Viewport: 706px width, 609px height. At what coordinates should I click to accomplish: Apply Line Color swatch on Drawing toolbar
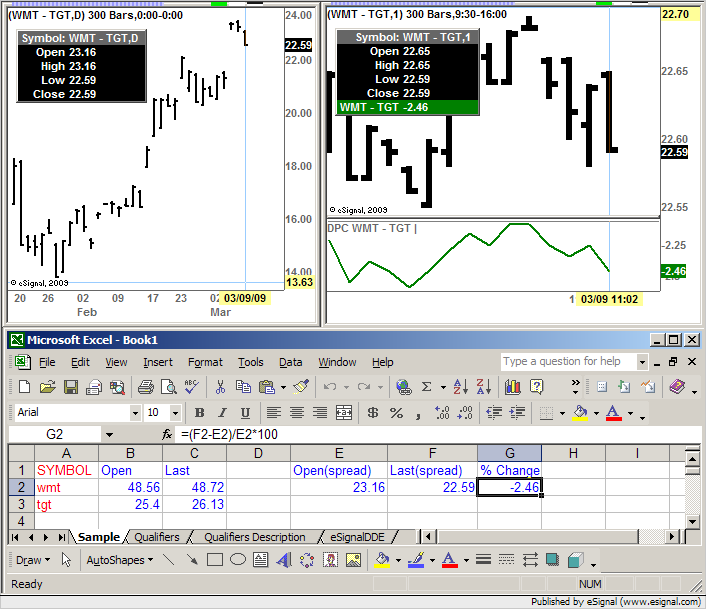pos(416,560)
